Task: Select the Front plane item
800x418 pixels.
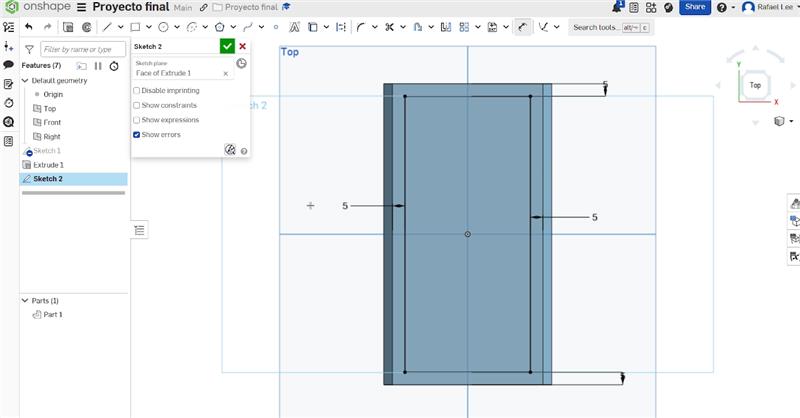Action: tap(52, 122)
